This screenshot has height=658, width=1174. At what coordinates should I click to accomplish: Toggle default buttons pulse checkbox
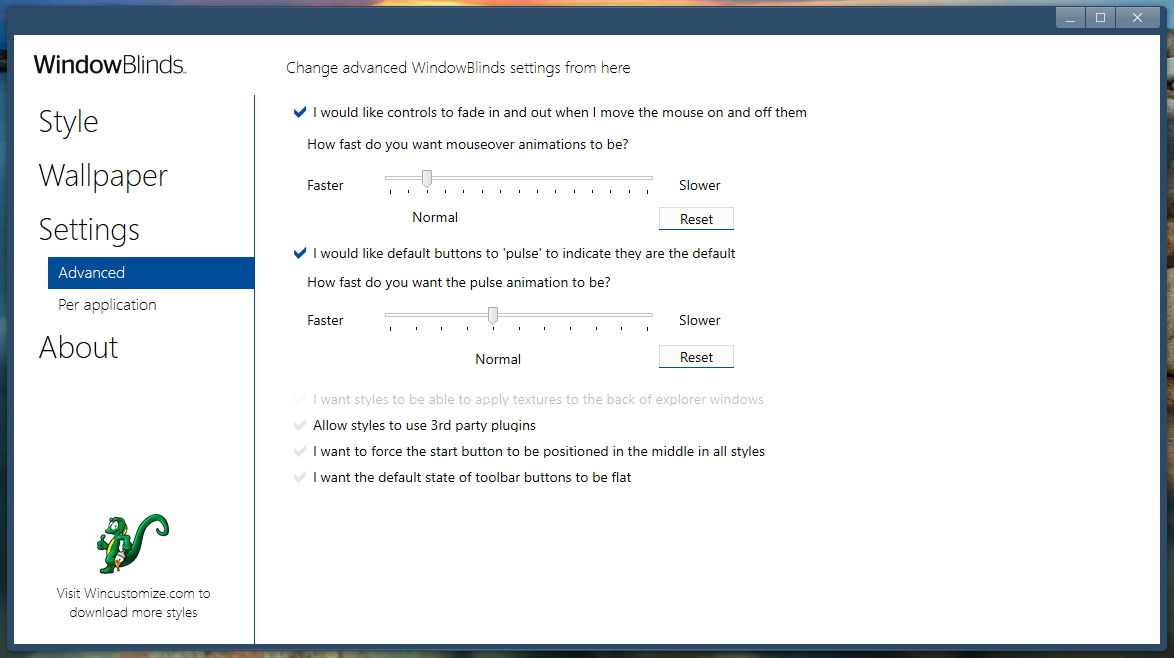(x=299, y=253)
